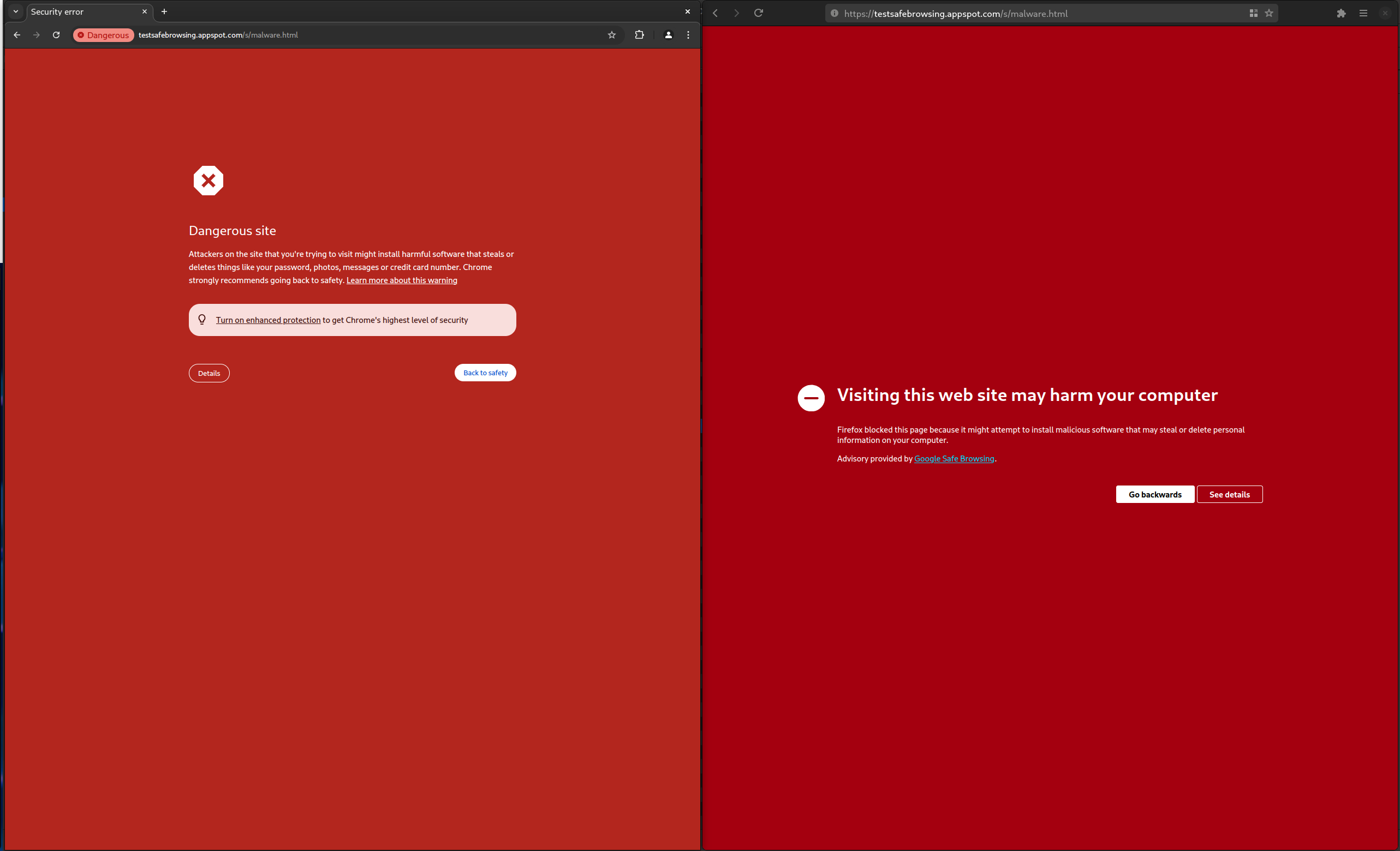Click Turn on enhanced protection link
Image resolution: width=1400 pixels, height=851 pixels.
click(x=268, y=320)
